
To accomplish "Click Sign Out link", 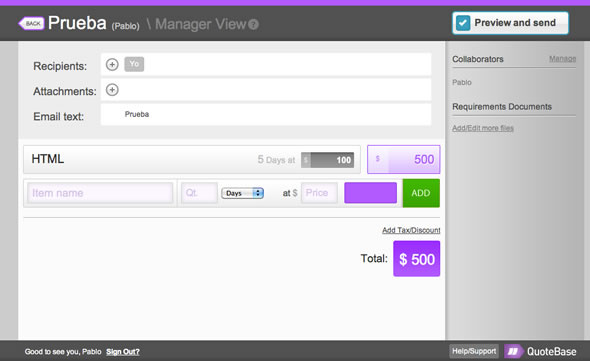I will [123, 352].
